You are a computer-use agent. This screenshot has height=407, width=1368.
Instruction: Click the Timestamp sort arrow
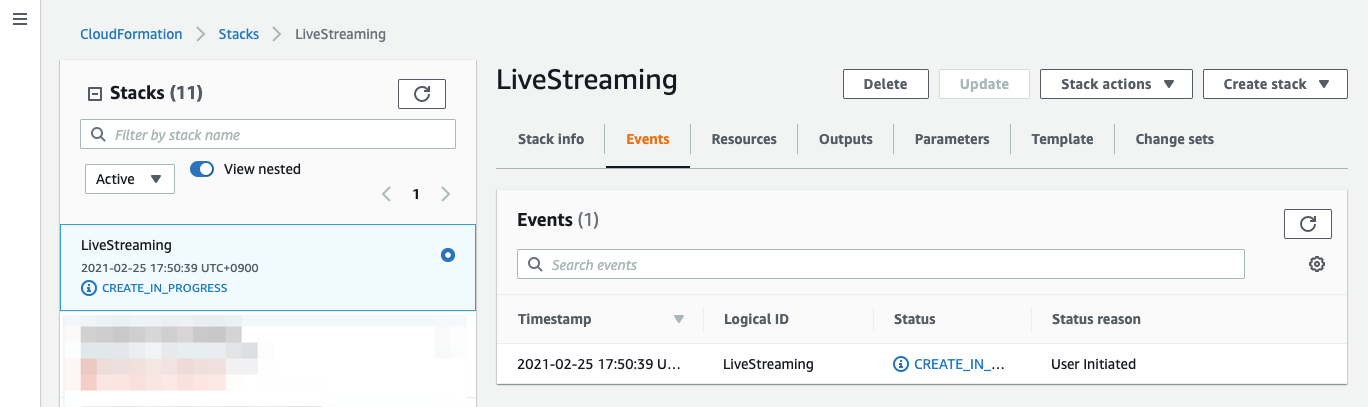pyautogui.click(x=679, y=319)
